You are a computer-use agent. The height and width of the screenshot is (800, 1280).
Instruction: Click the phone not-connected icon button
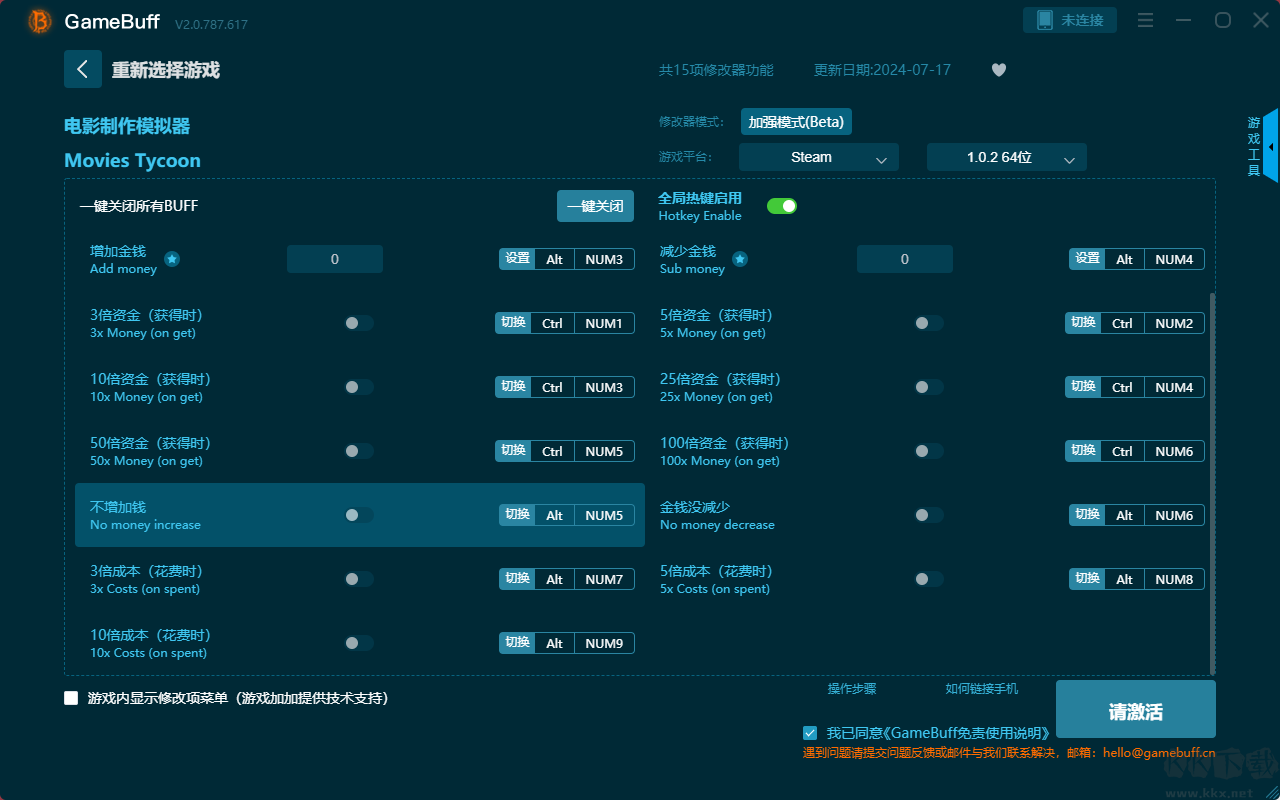click(x=1069, y=20)
